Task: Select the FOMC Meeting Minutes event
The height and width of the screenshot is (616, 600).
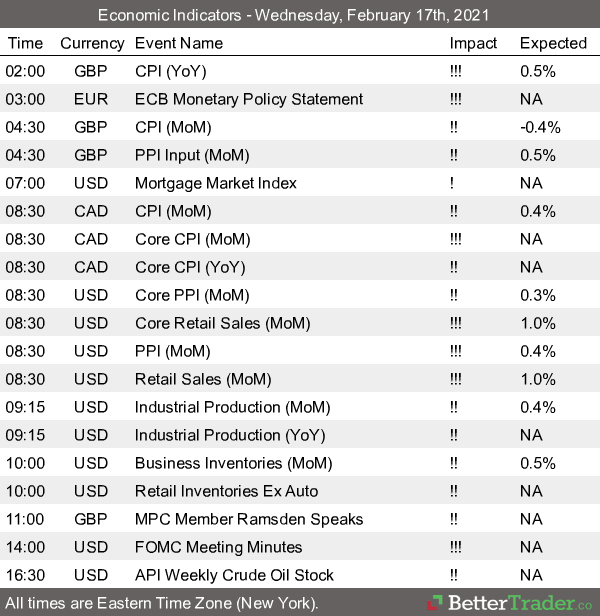Action: (x=218, y=547)
